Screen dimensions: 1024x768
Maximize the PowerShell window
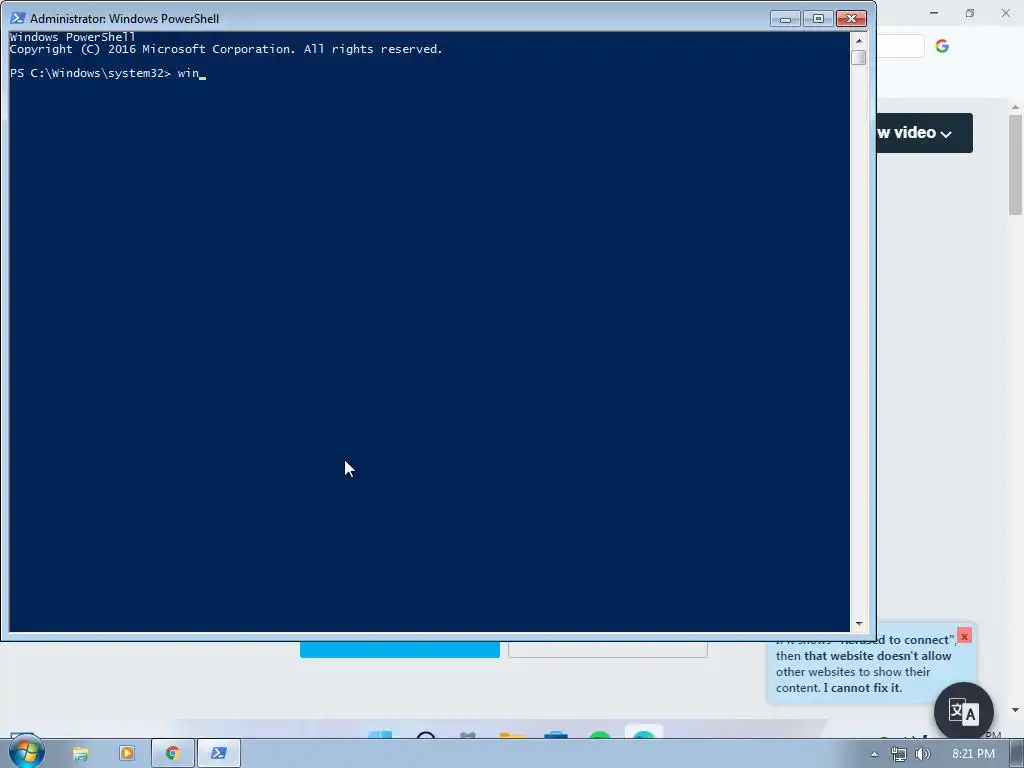(818, 19)
